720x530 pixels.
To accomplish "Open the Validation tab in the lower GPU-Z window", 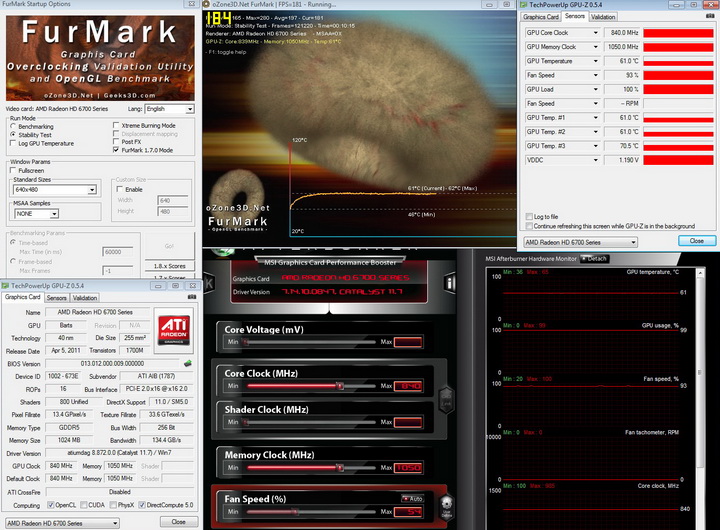I will pyautogui.click(x=85, y=298).
